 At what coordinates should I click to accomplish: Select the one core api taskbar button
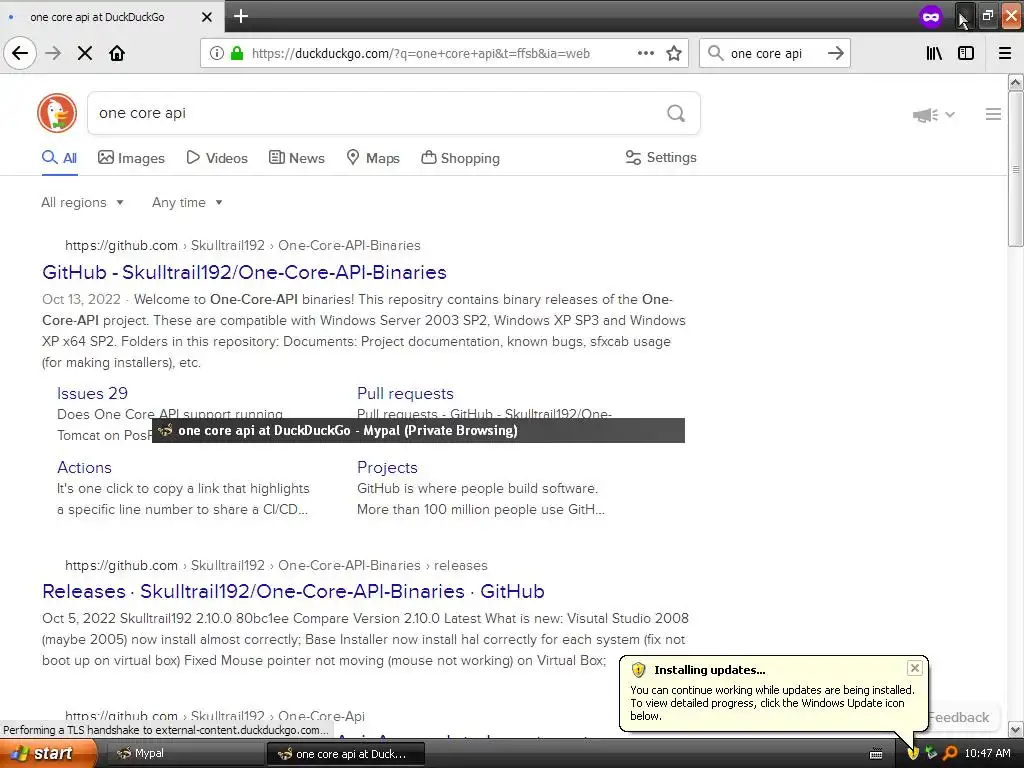pyautogui.click(x=346, y=754)
